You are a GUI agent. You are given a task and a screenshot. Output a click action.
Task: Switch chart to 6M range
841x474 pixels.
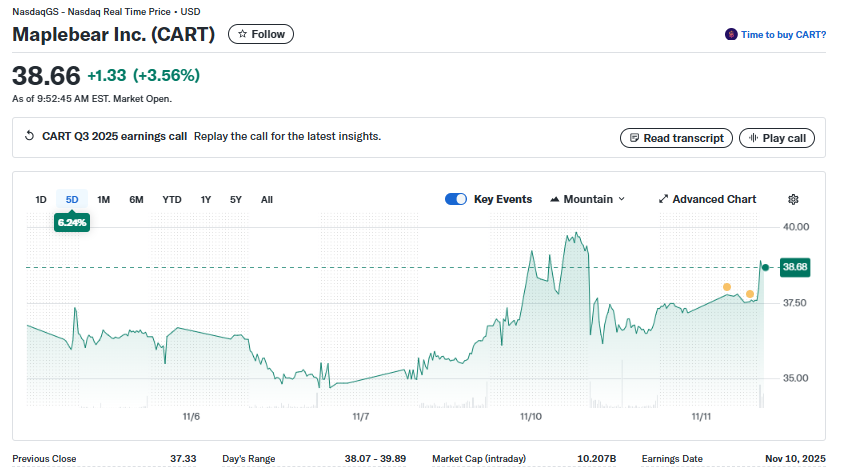click(x=136, y=199)
